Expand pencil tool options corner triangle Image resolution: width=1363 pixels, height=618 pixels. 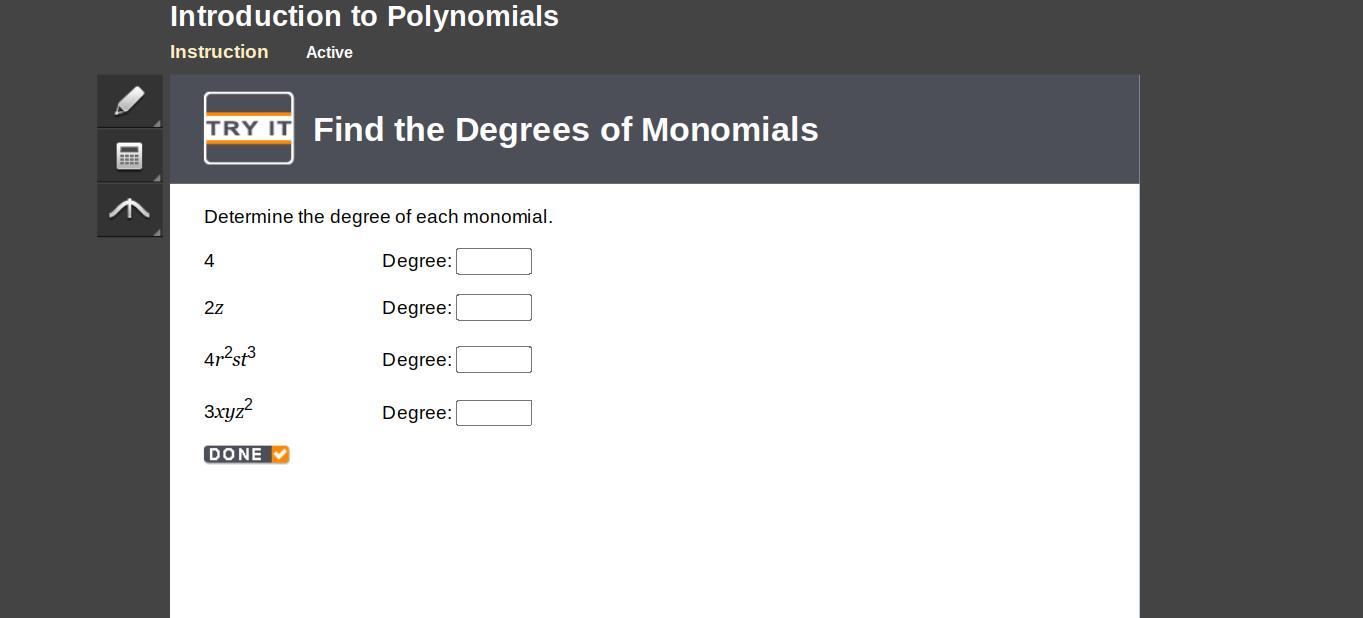156,123
